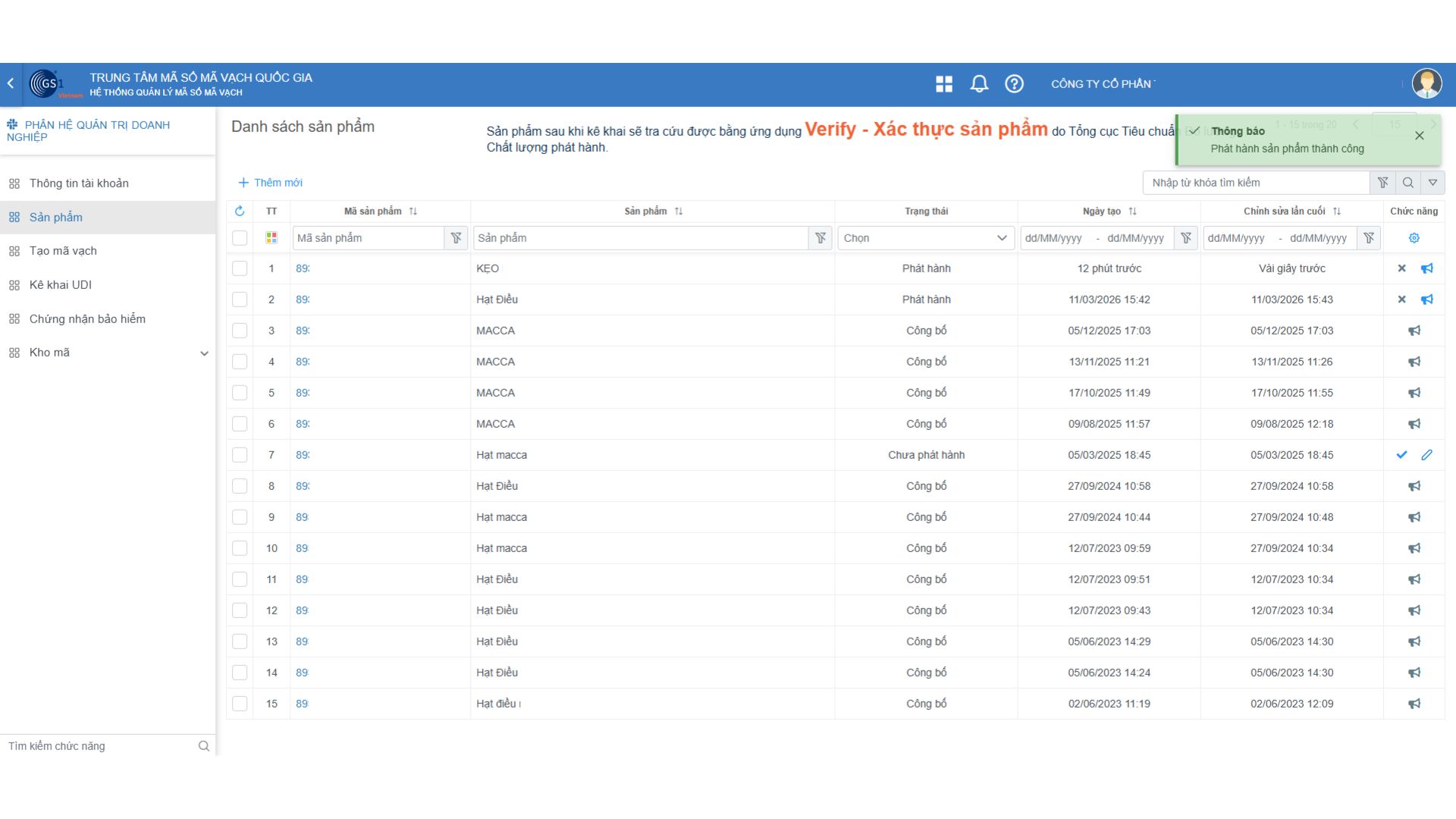Click the X cancel icon in row 2
The image size is (1456, 819).
(1401, 300)
